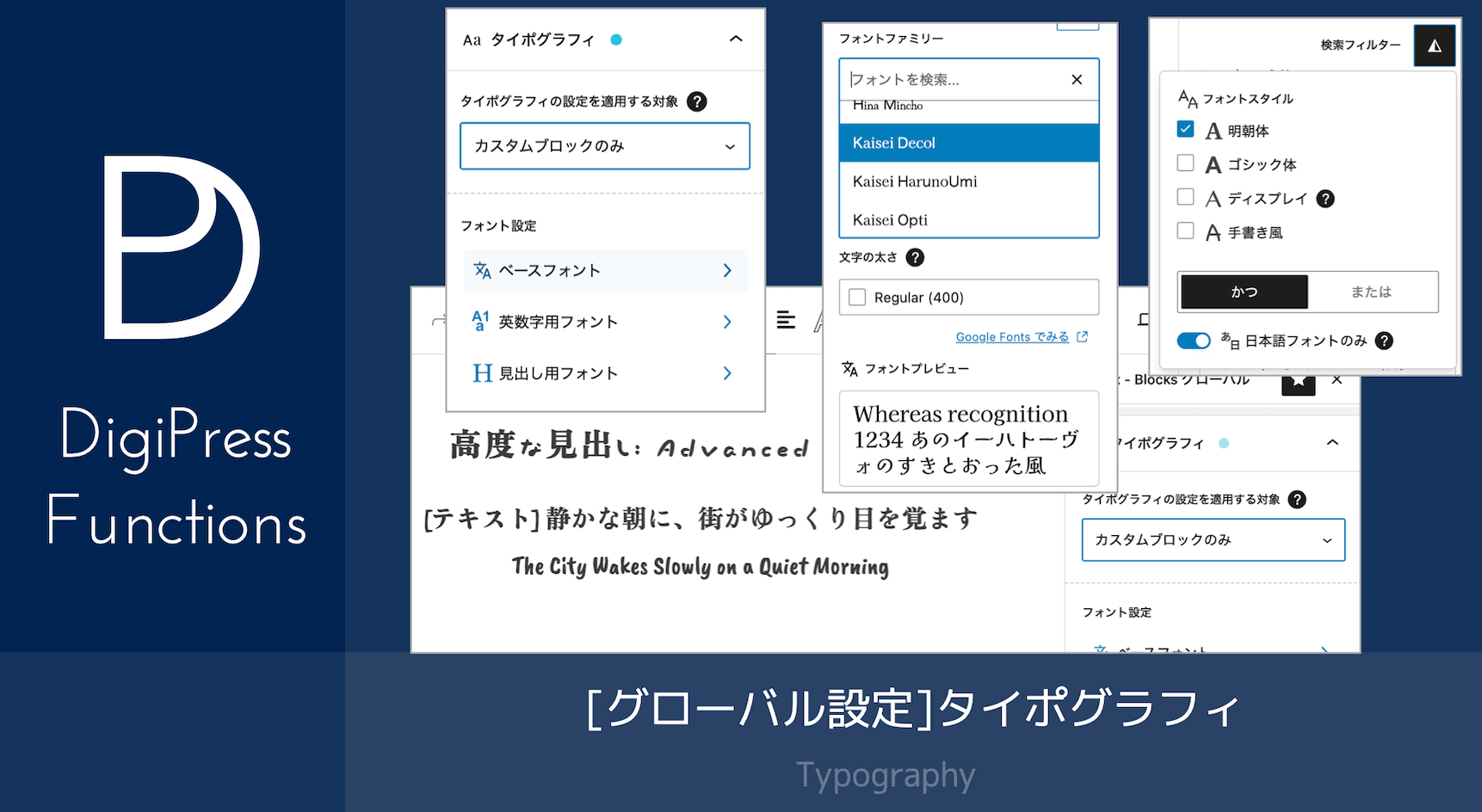This screenshot has width=1482, height=812.
Task: Click the フォントスタイル AA icon
Action: point(1188,99)
